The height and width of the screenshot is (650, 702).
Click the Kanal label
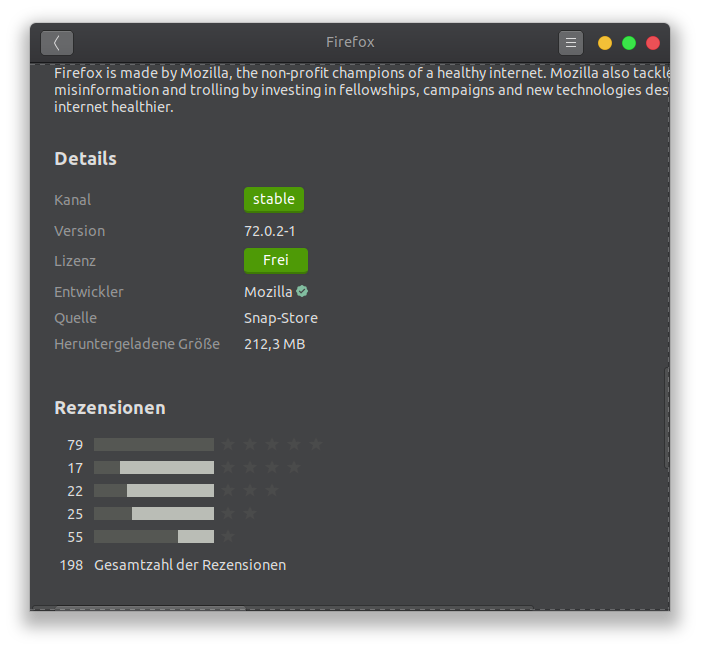click(73, 200)
